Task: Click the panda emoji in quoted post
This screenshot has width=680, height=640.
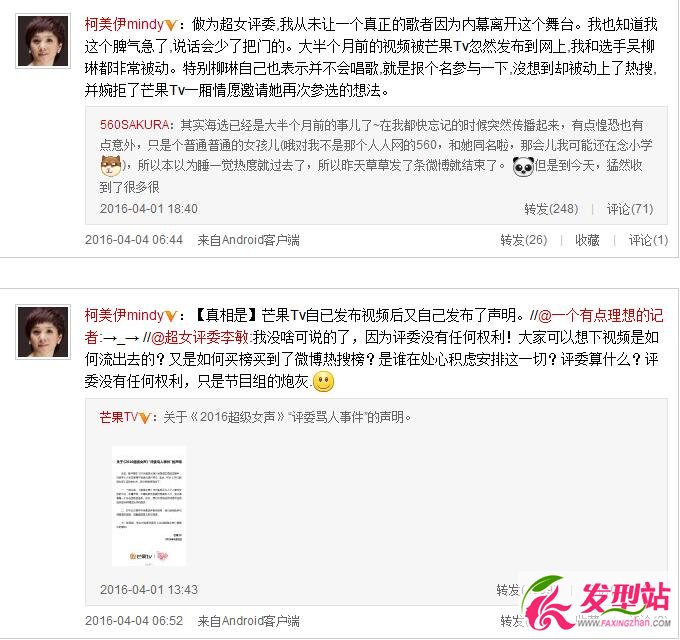Action: pos(523,167)
